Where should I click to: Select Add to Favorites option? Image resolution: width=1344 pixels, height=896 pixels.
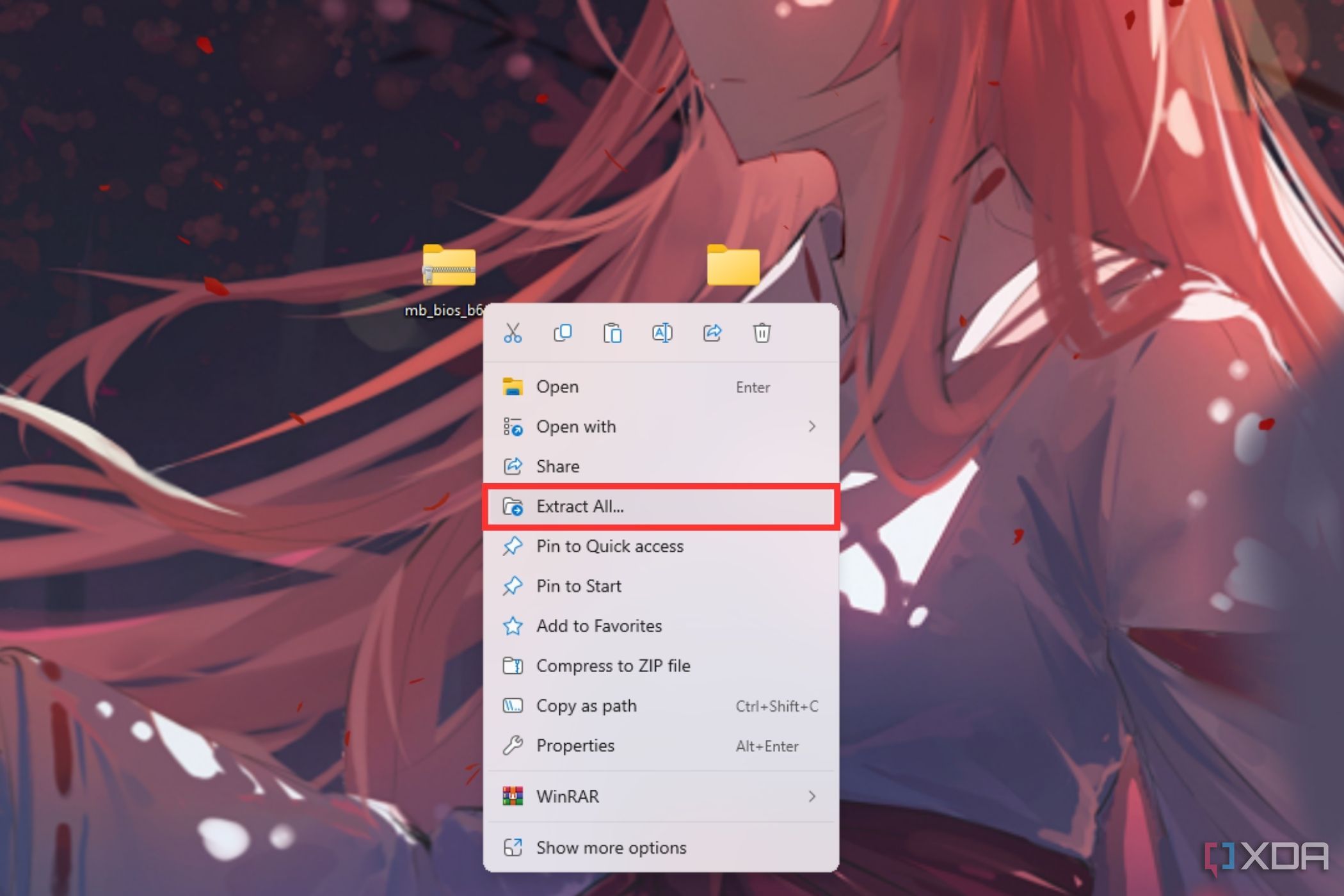[x=600, y=625]
